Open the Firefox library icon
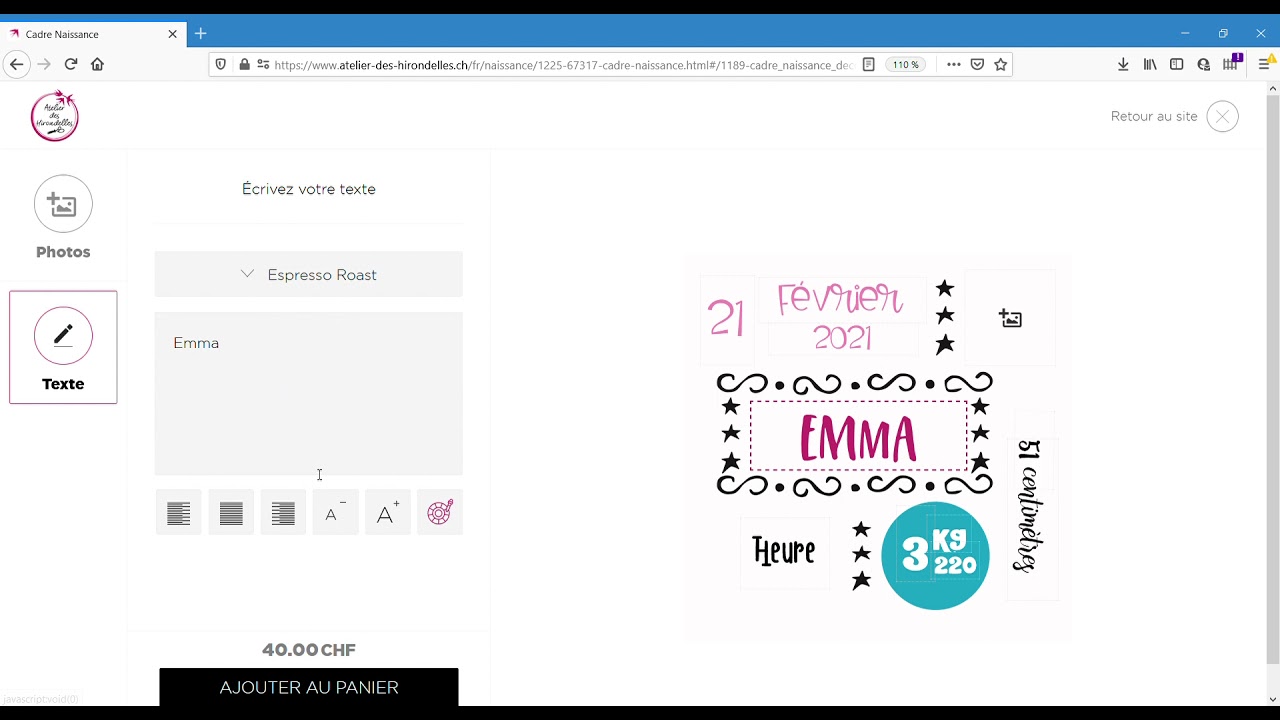This screenshot has height=720, width=1280. pos(1150,64)
